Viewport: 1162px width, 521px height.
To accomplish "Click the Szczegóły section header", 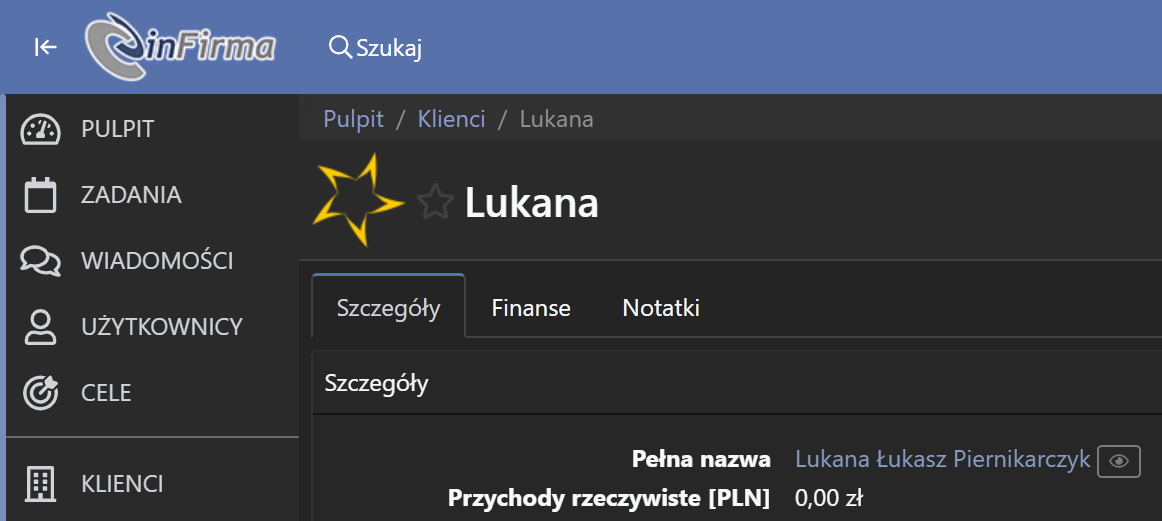I will pos(376,384).
